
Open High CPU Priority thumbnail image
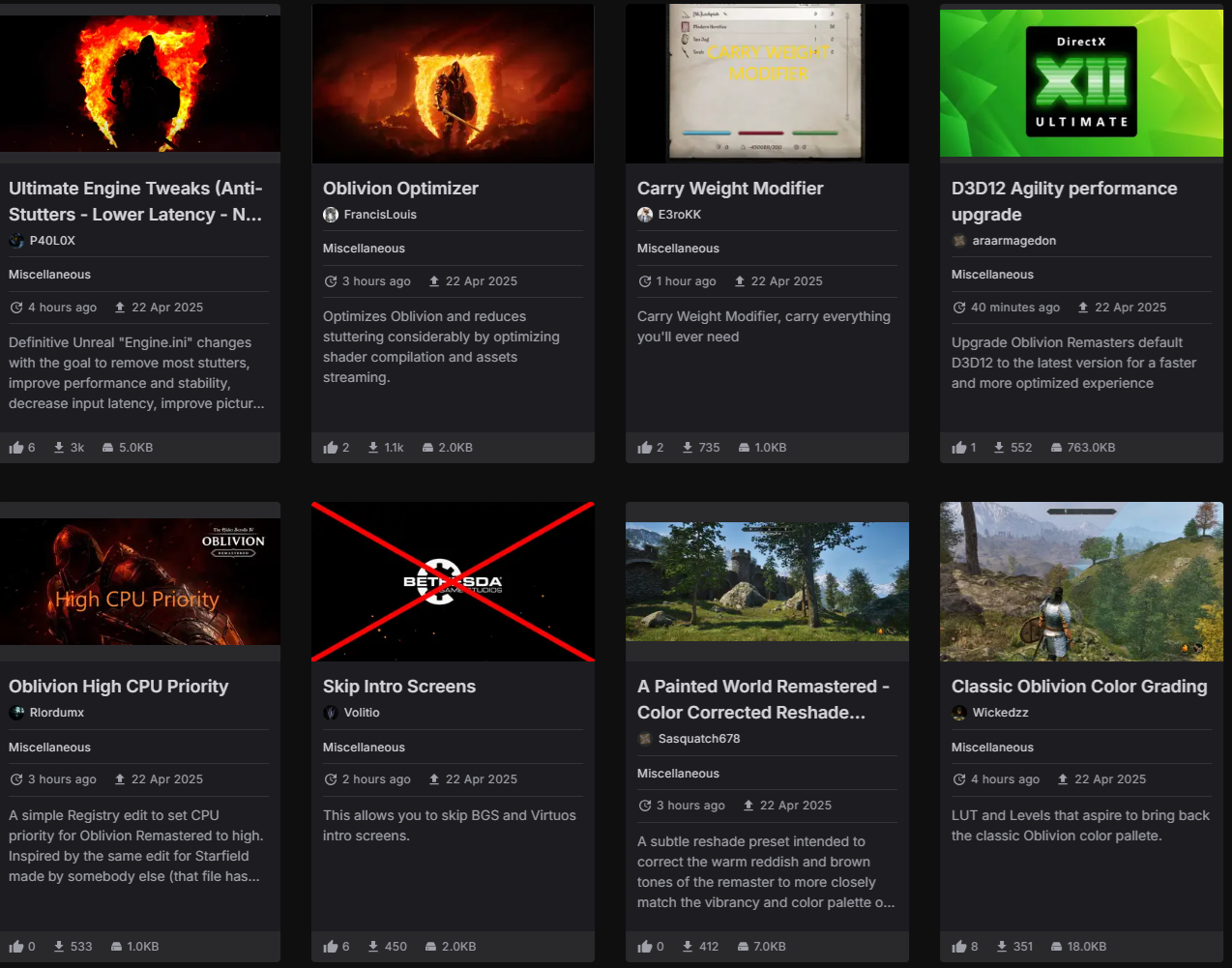[140, 581]
